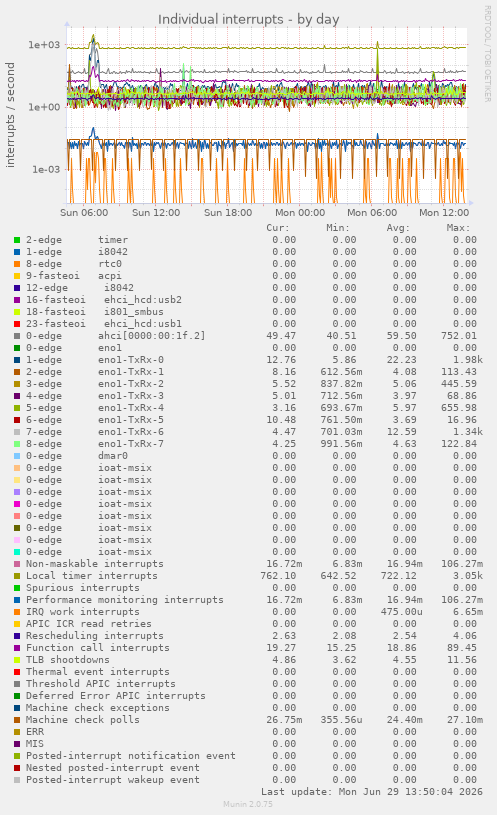Click the eno1-TxRx-5 current value '10.48'

(x=284, y=420)
